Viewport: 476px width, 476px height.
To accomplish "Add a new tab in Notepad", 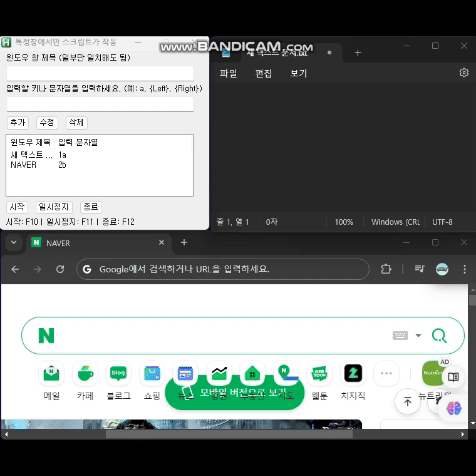I will click(x=358, y=53).
